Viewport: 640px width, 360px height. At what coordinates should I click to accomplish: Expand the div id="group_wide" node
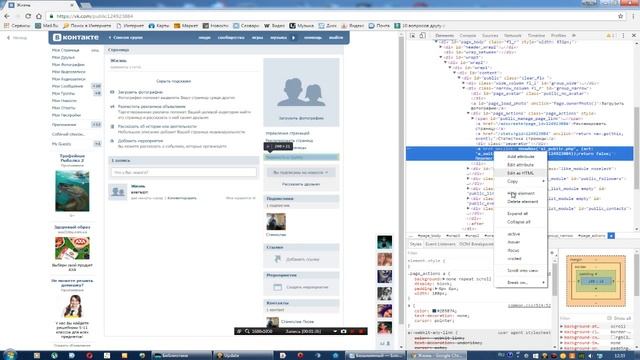pos(464,83)
